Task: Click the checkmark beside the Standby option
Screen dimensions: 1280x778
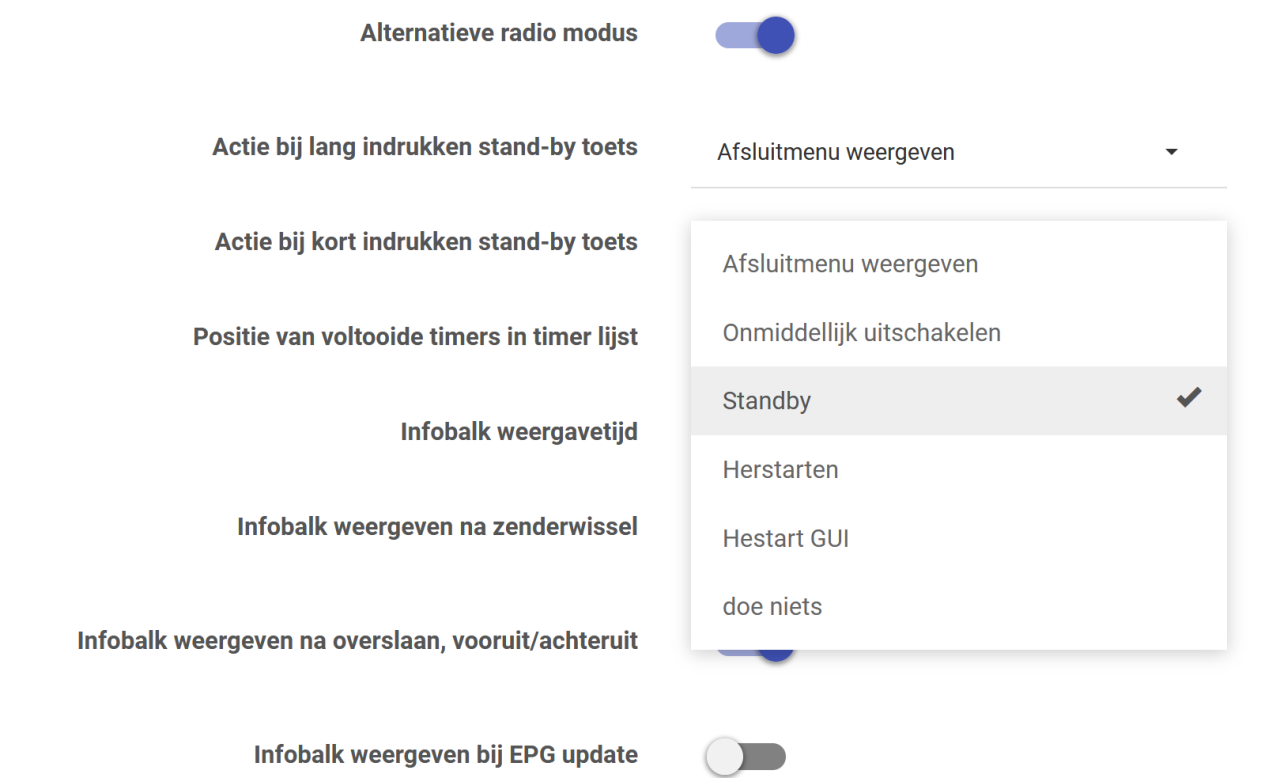Action: pyautogui.click(x=1188, y=398)
